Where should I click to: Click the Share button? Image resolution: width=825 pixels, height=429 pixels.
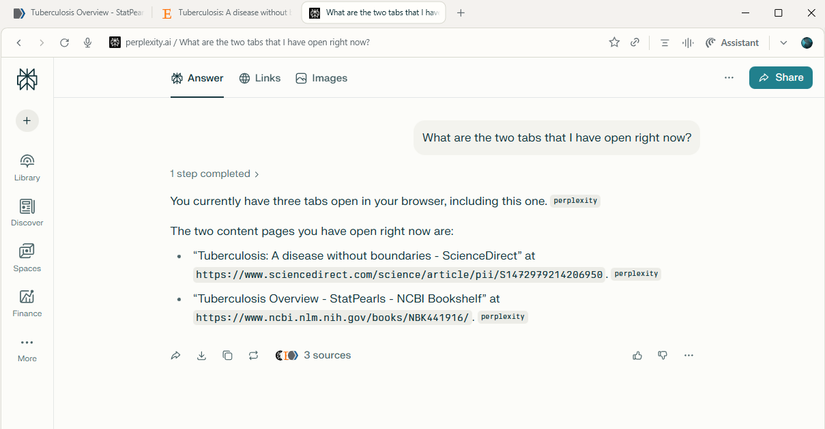click(x=780, y=77)
